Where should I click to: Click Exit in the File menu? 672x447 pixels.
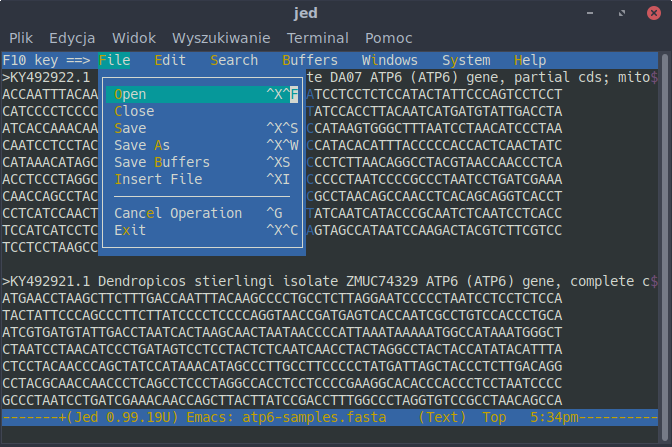coord(130,230)
